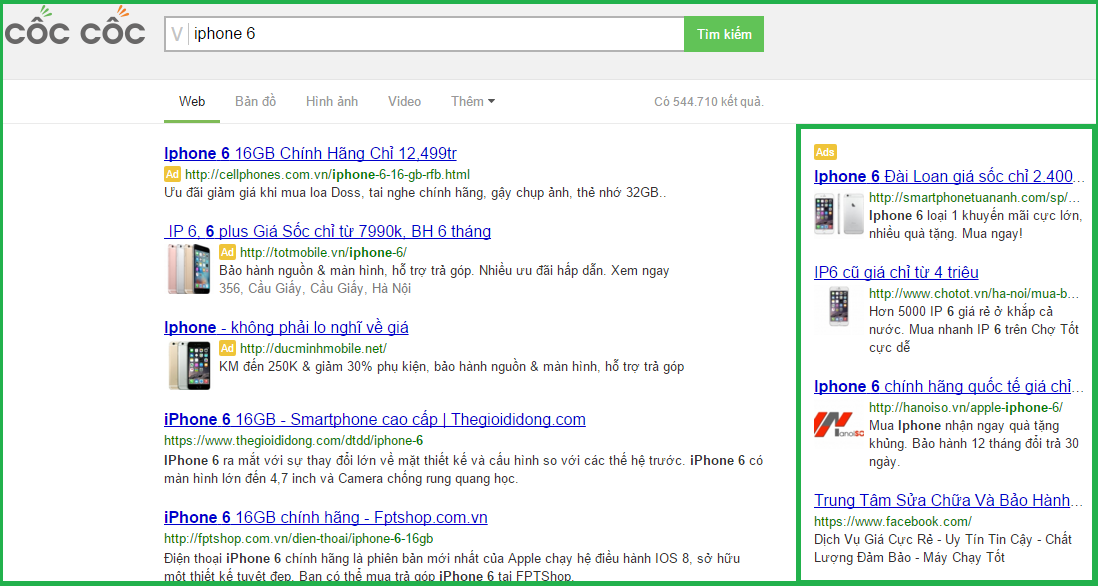Switch to the Hình ảnh tab
The image size is (1098, 586).
click(332, 101)
